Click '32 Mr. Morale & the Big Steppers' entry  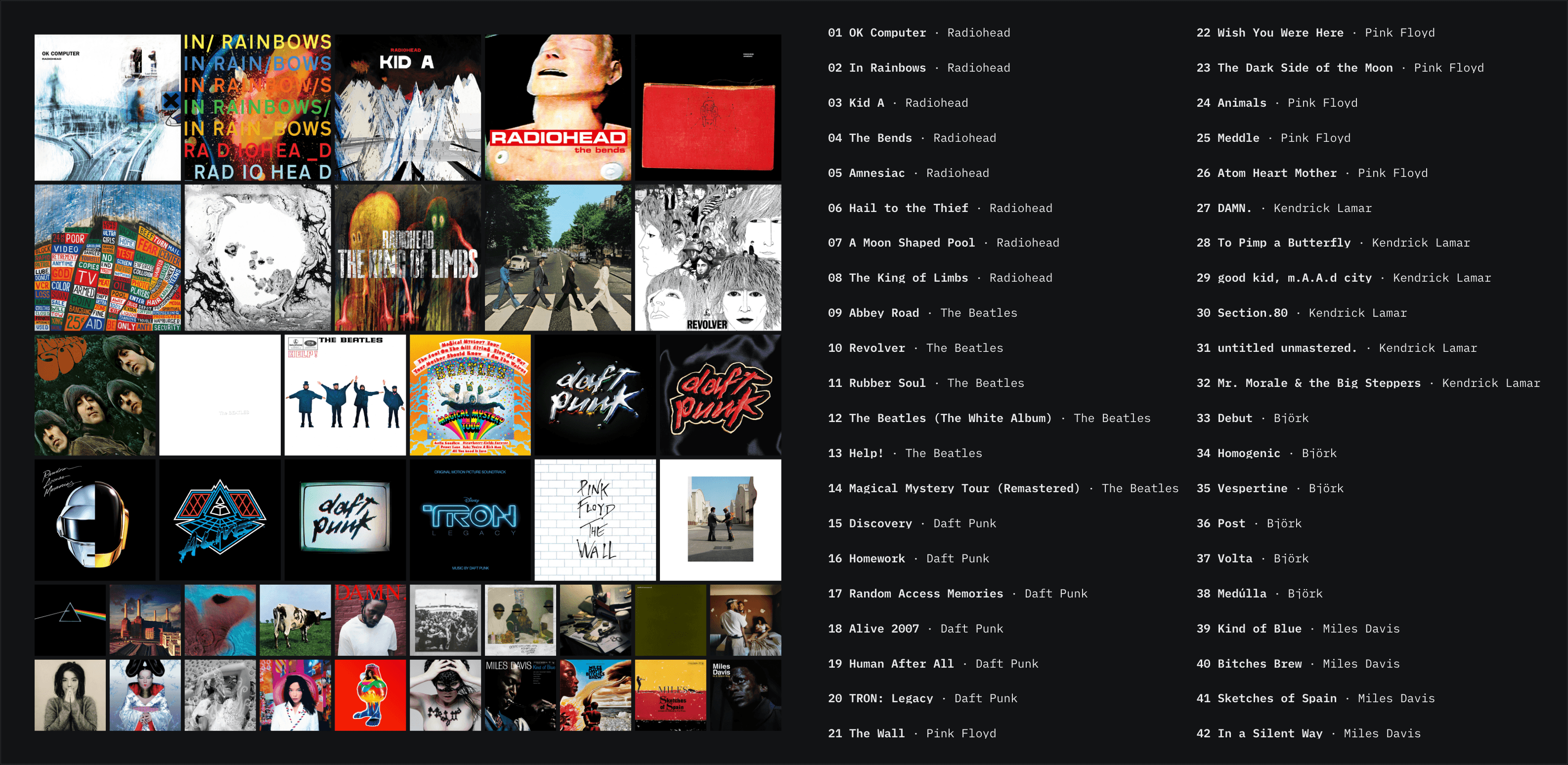click(1368, 383)
